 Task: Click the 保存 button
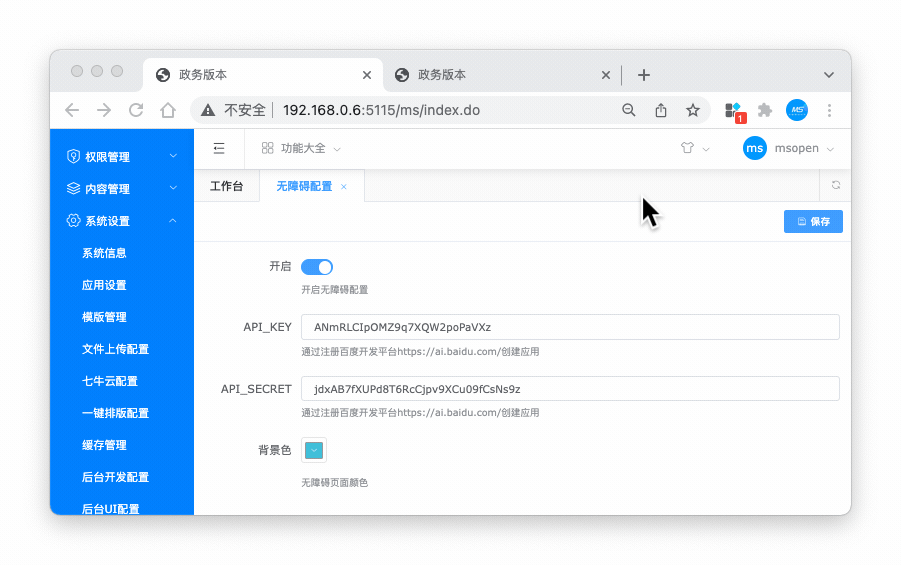point(813,221)
